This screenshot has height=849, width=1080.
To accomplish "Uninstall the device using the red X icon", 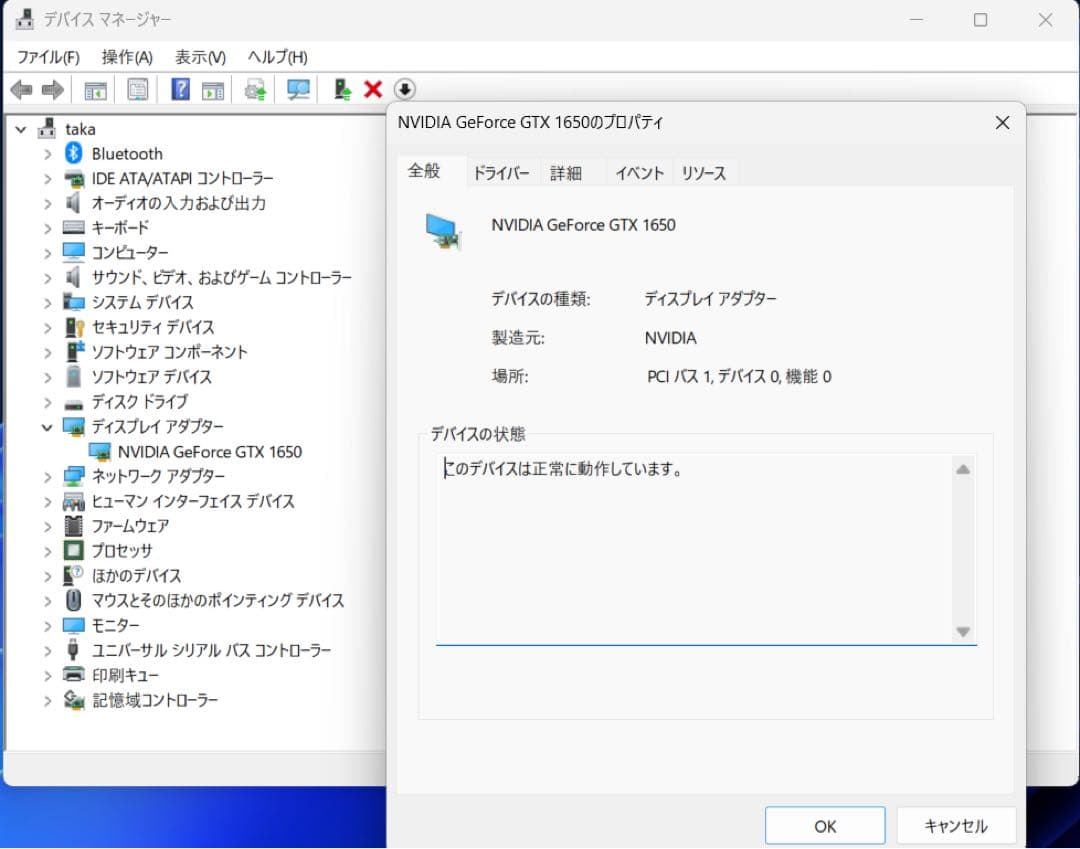I will tap(371, 89).
